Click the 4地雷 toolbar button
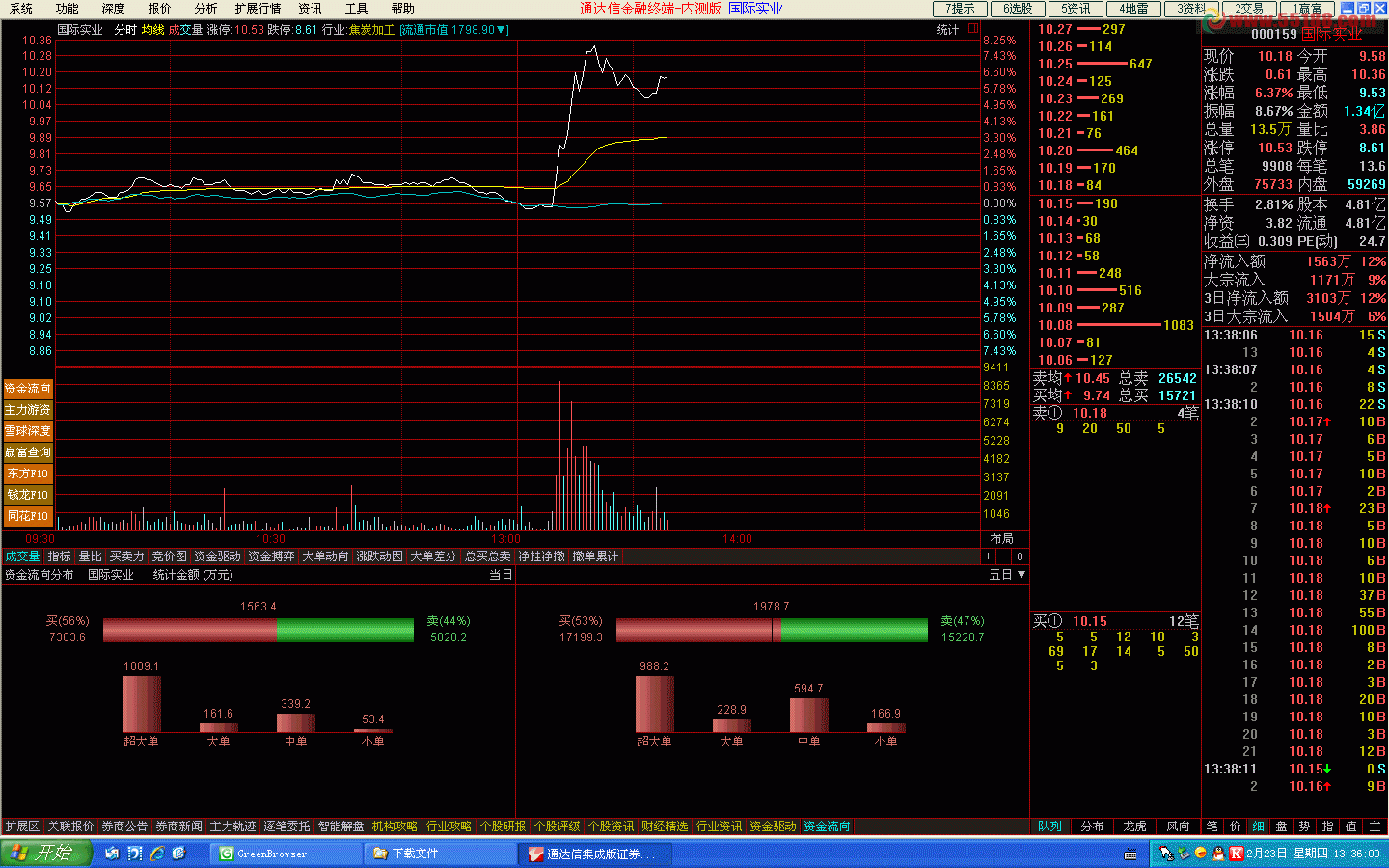The image size is (1389, 868). (1133, 8)
